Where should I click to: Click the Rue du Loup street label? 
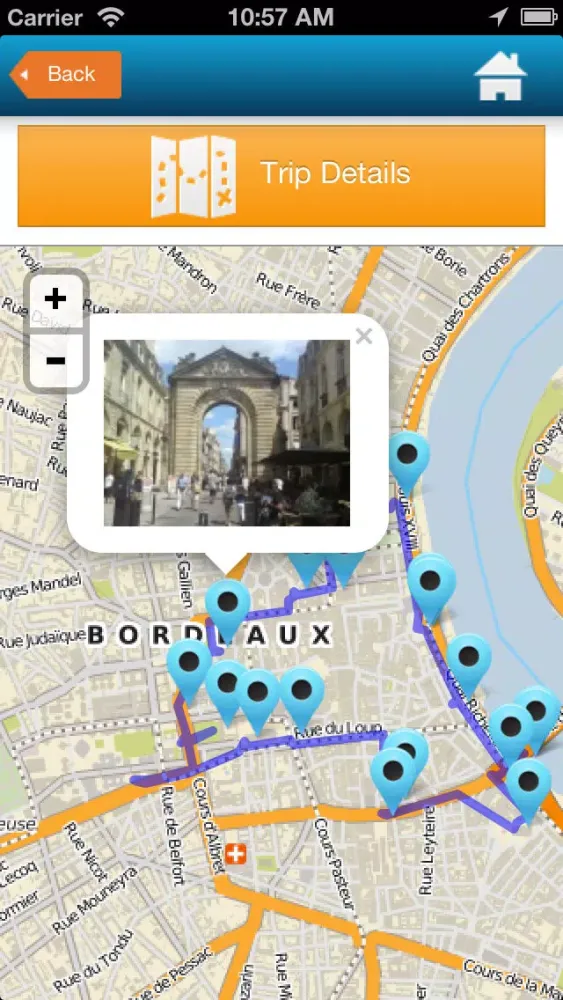tap(338, 729)
